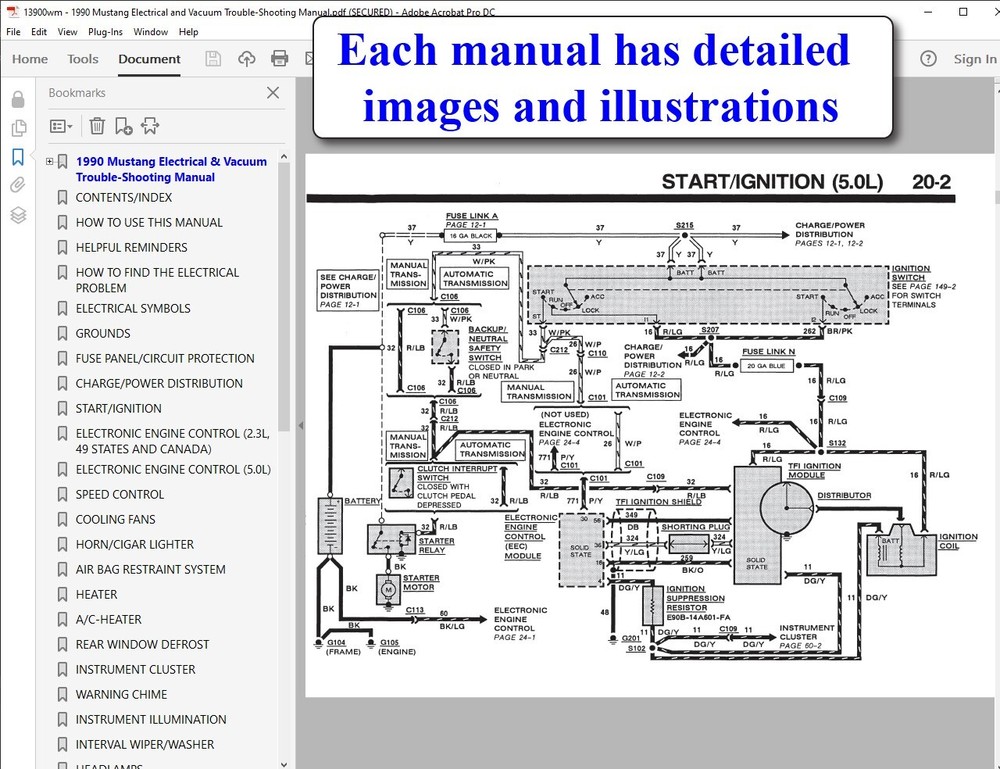Viewport: 1000px width, 769px height.
Task: Close the Bookmarks panel
Action: coord(273,92)
